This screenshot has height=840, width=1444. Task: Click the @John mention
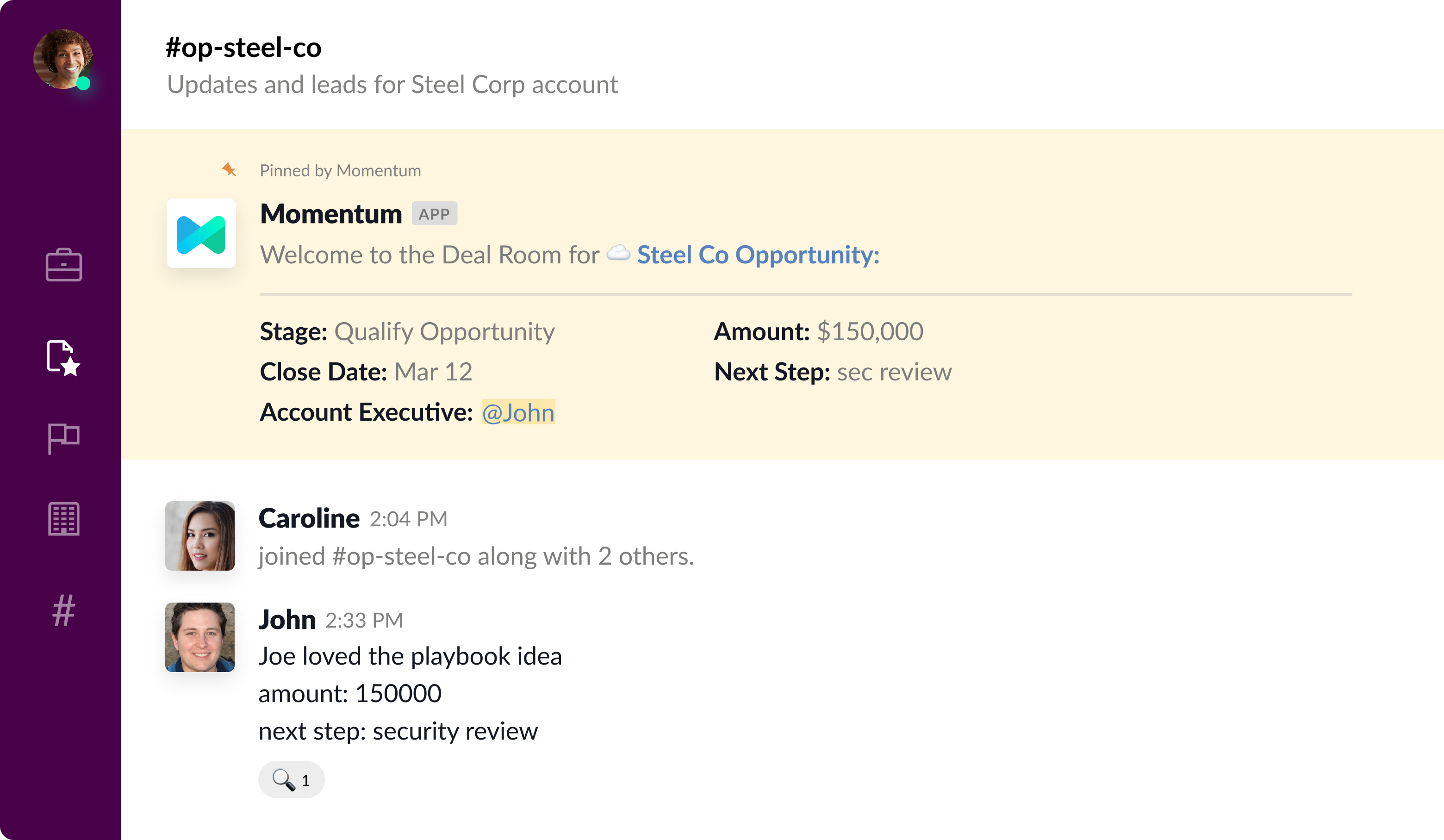(x=518, y=412)
